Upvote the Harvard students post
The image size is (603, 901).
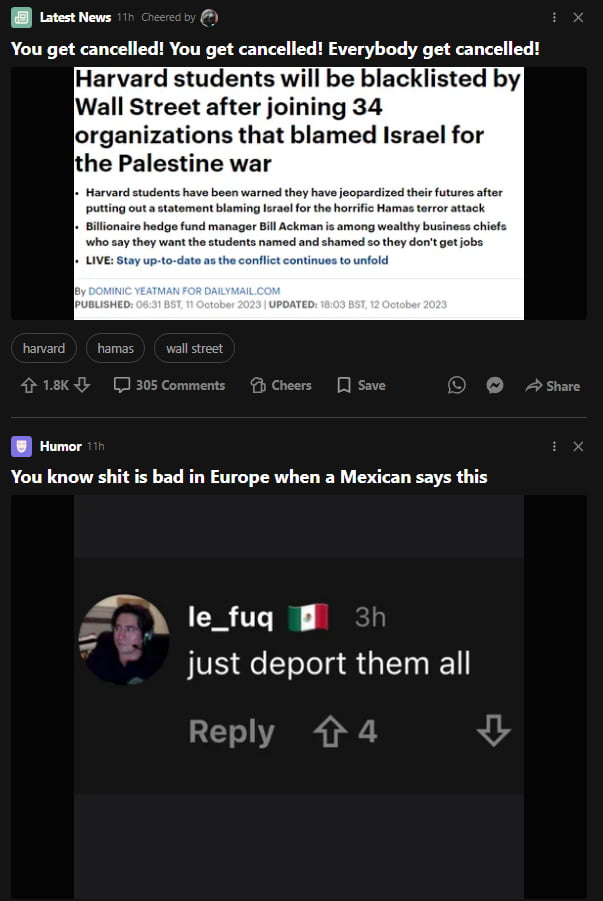[29, 385]
